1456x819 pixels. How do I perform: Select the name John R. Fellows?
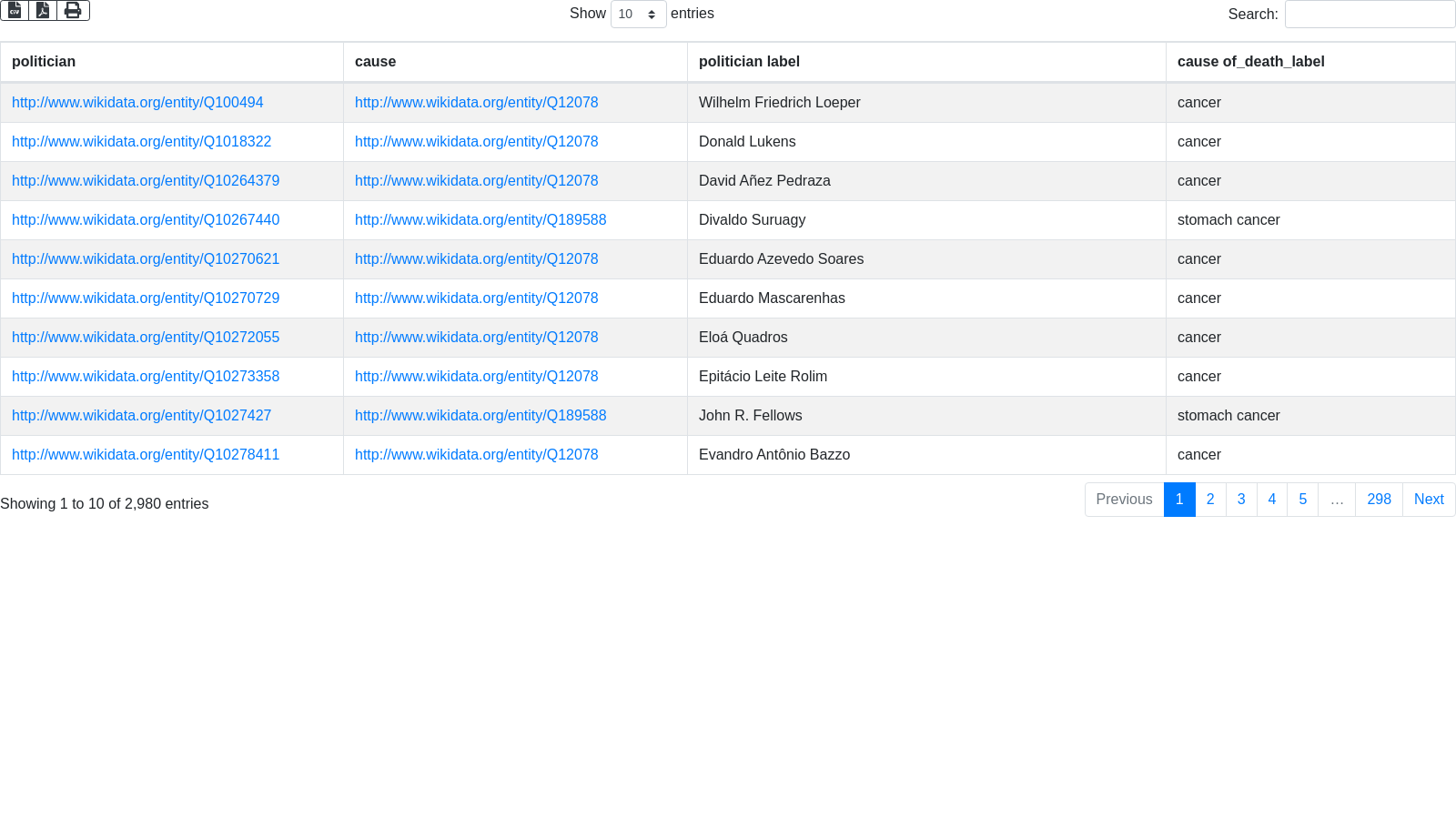[751, 416]
